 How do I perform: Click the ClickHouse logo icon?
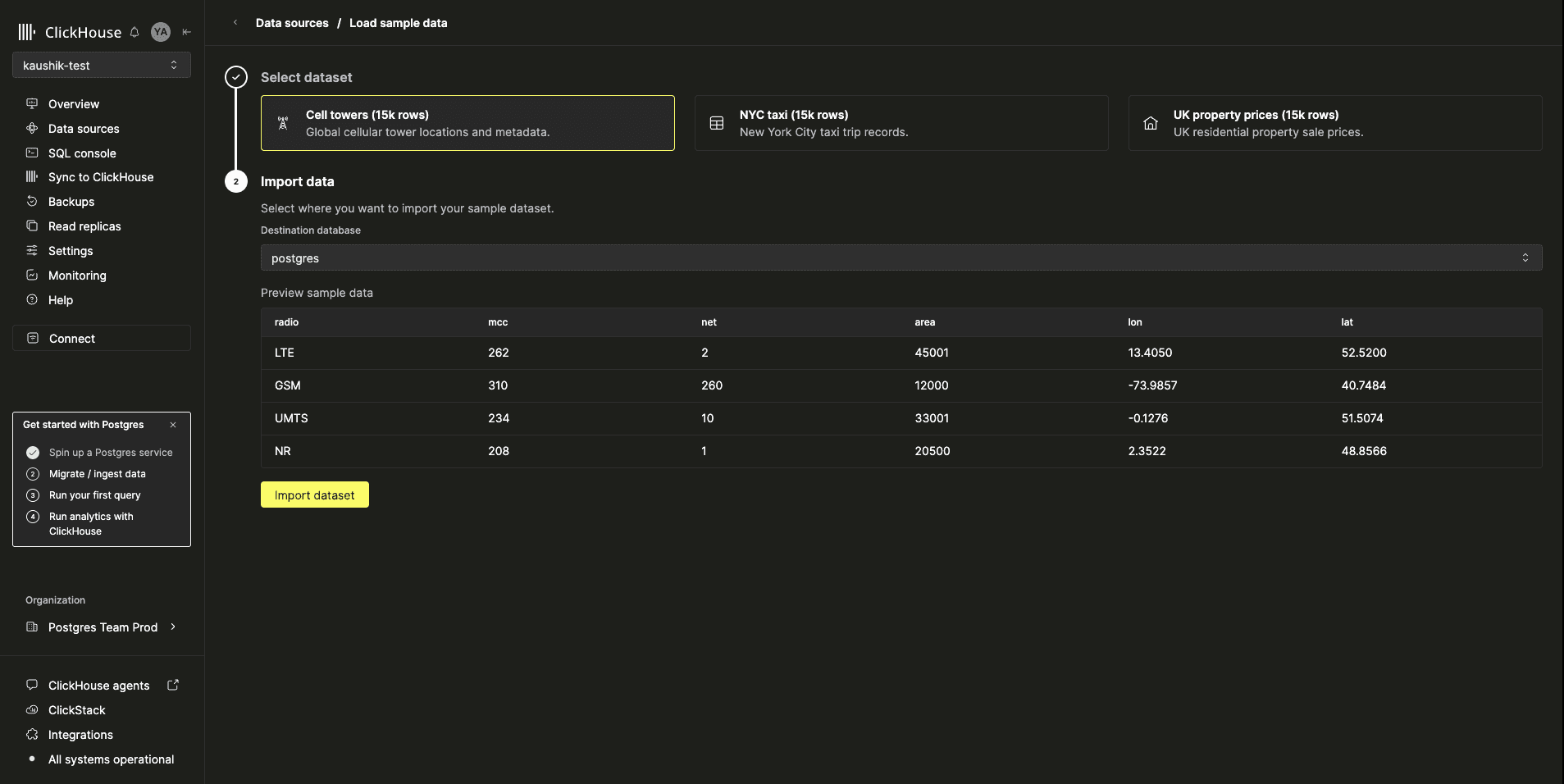[x=27, y=32]
